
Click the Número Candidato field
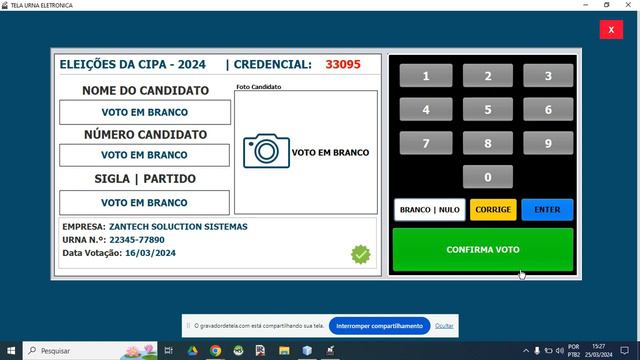pos(144,155)
